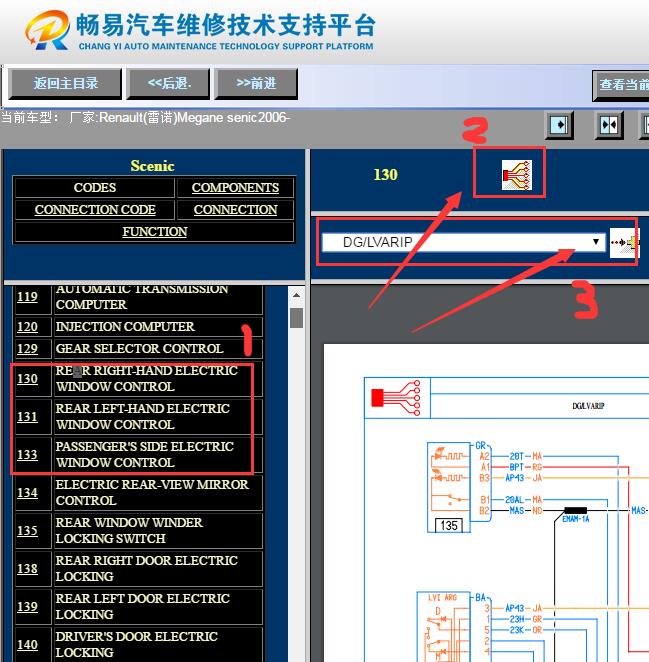Click the LVI ARG component in diagram
Viewport: 649px width, 662px height.
443,627
